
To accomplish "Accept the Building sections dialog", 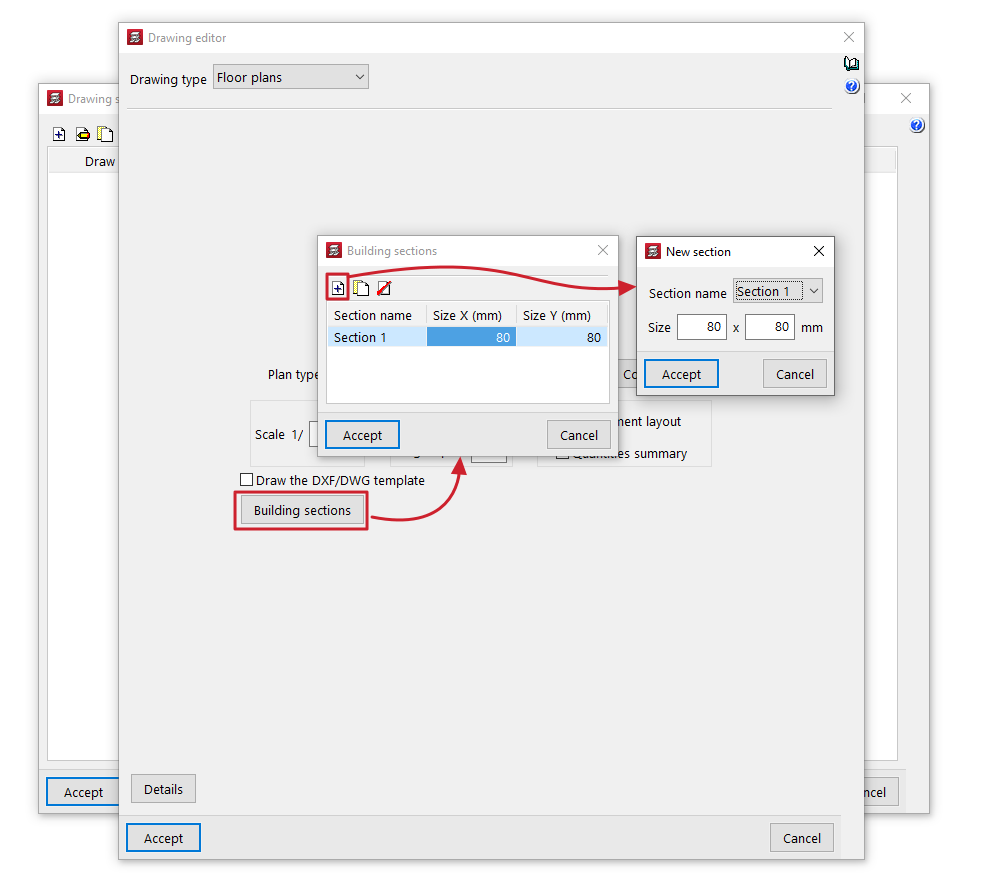I will 362,435.
